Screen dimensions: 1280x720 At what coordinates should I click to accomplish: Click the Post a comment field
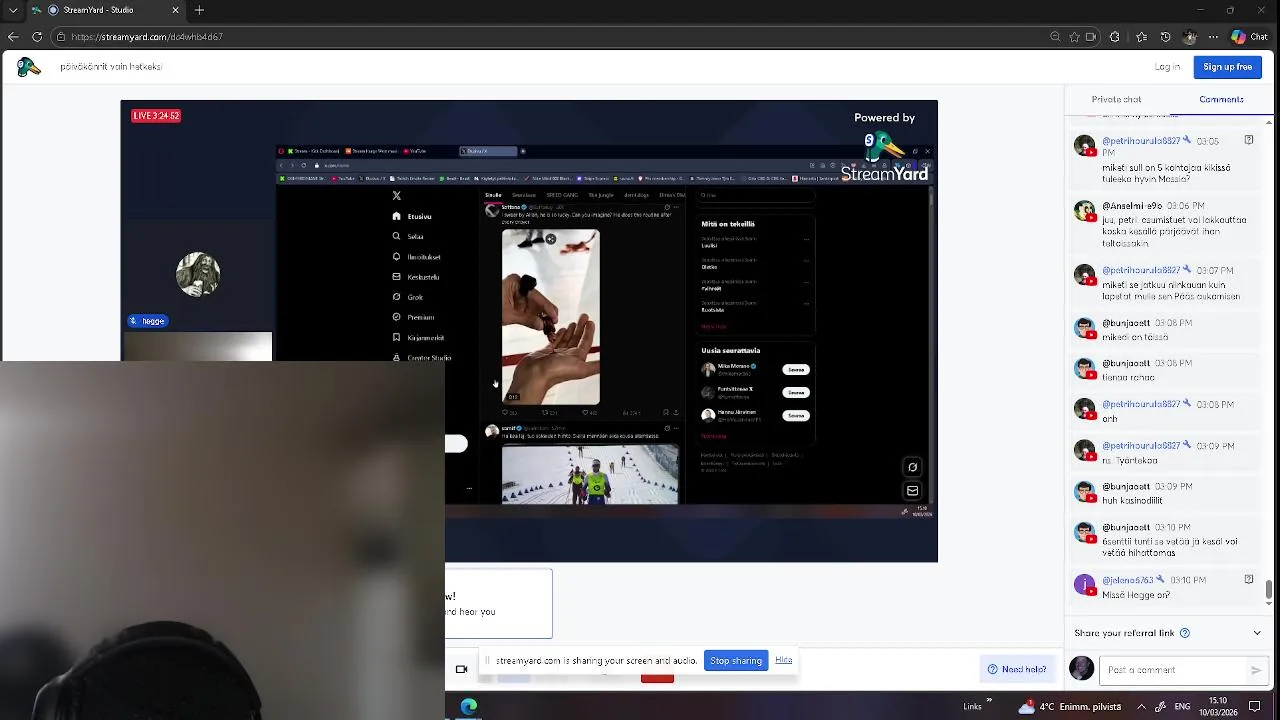click(x=1172, y=670)
